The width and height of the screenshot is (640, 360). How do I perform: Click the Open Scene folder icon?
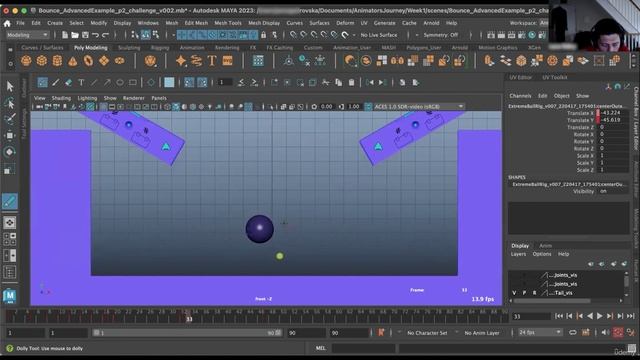(x=75, y=35)
